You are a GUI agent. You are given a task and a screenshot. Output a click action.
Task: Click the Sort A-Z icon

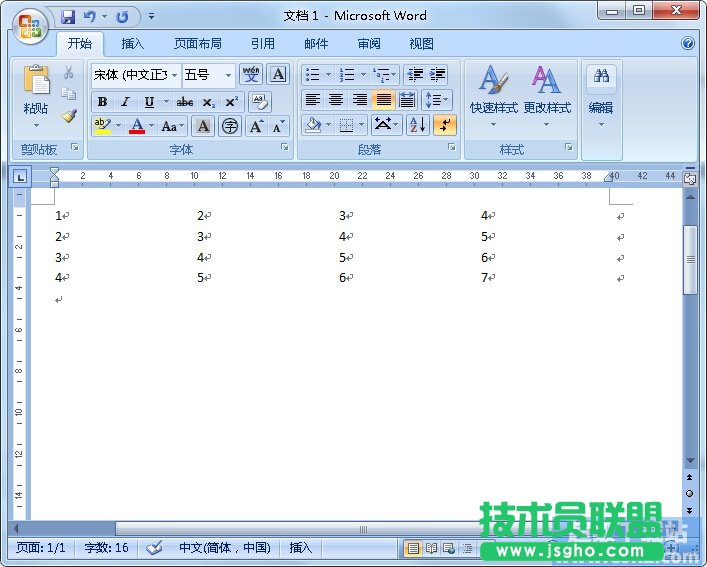pyautogui.click(x=417, y=125)
